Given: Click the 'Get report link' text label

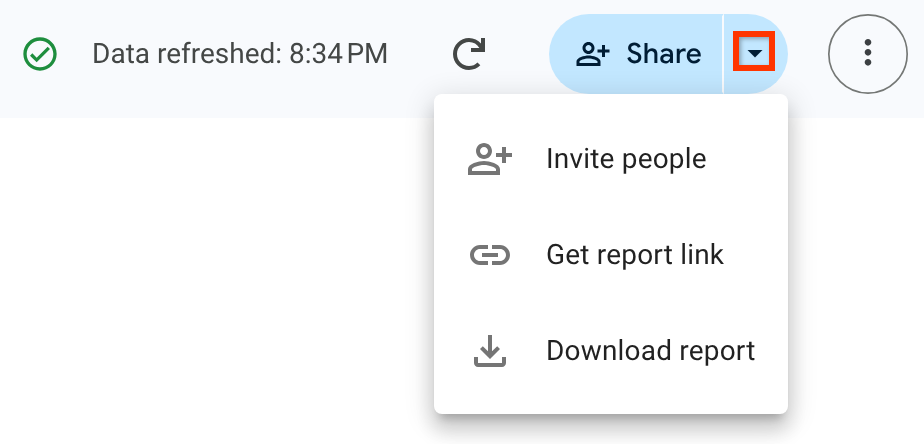Looking at the screenshot, I should click(x=635, y=255).
